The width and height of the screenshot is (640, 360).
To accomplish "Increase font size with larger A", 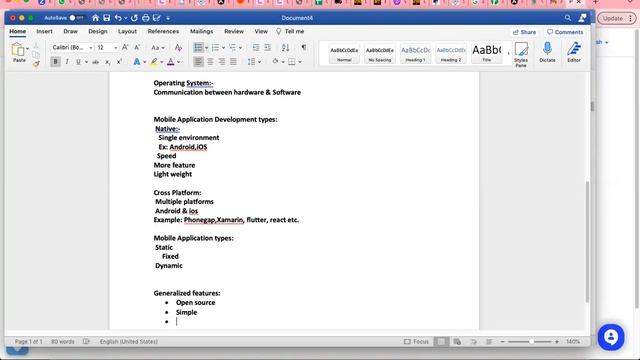I will [125, 47].
